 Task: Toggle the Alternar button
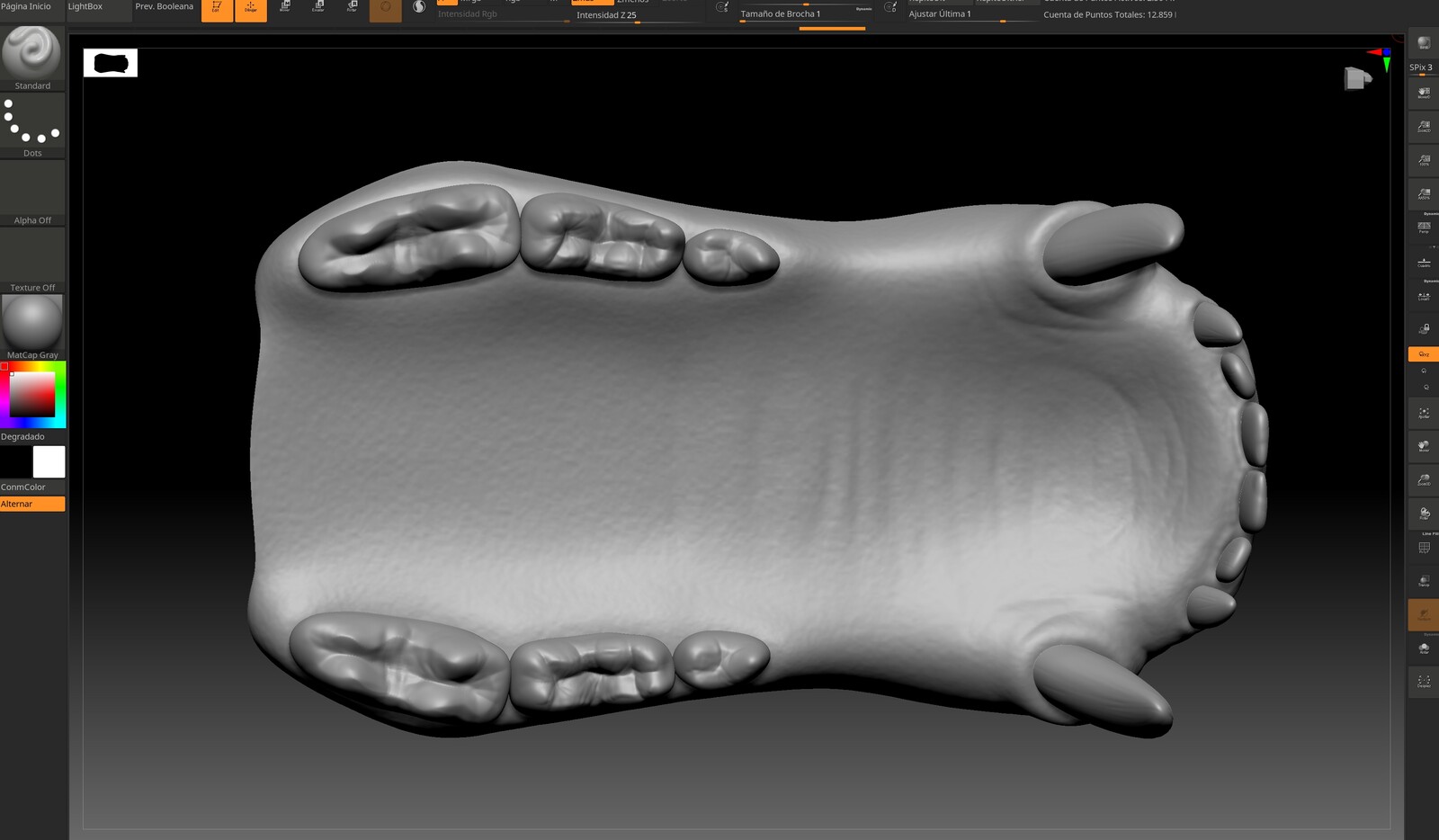pos(32,504)
